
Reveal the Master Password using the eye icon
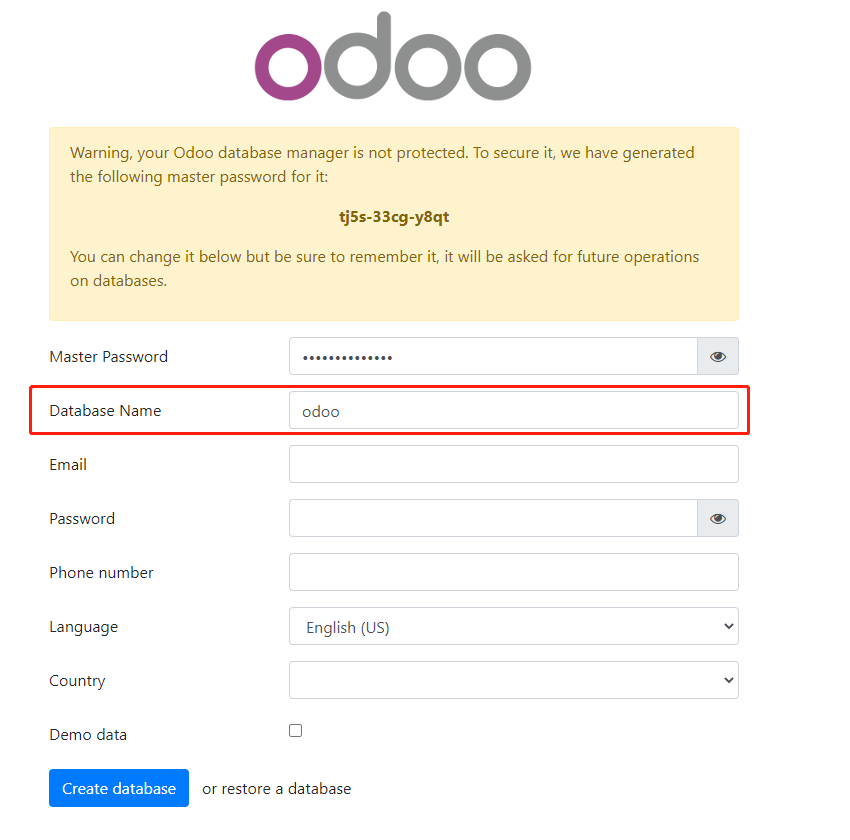pos(717,356)
